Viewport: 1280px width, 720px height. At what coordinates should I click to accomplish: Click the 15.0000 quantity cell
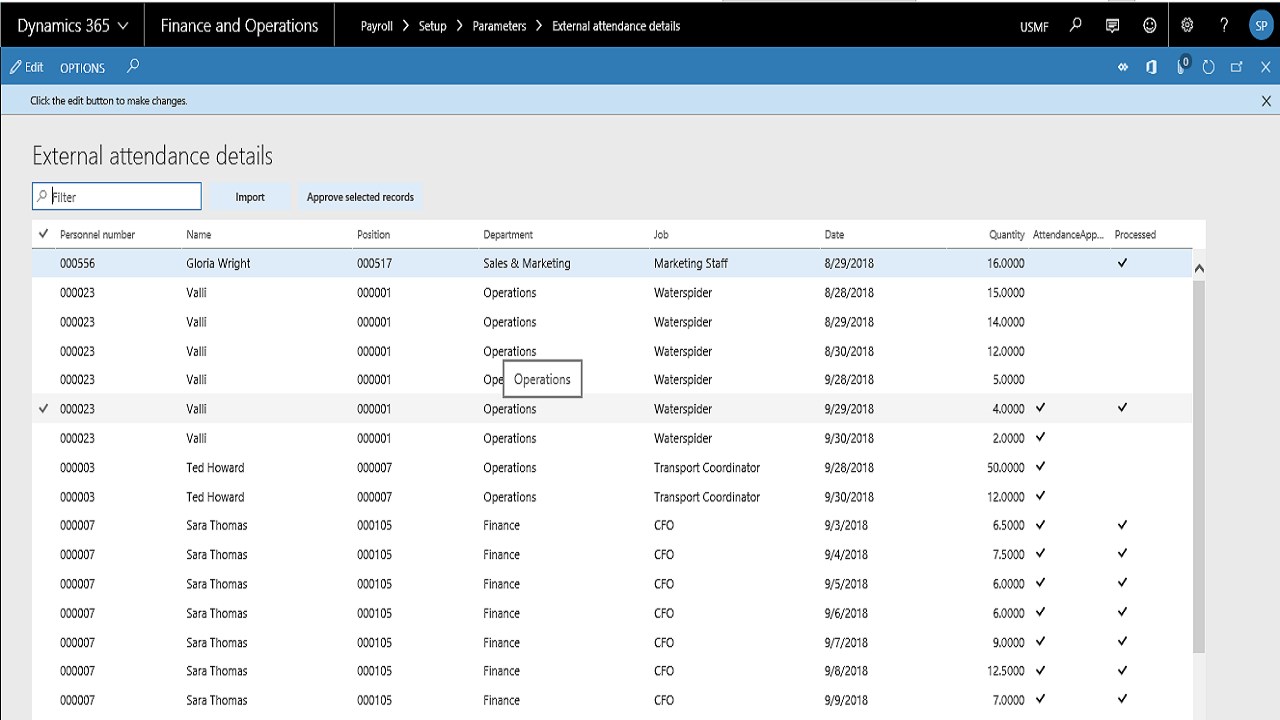(1005, 293)
